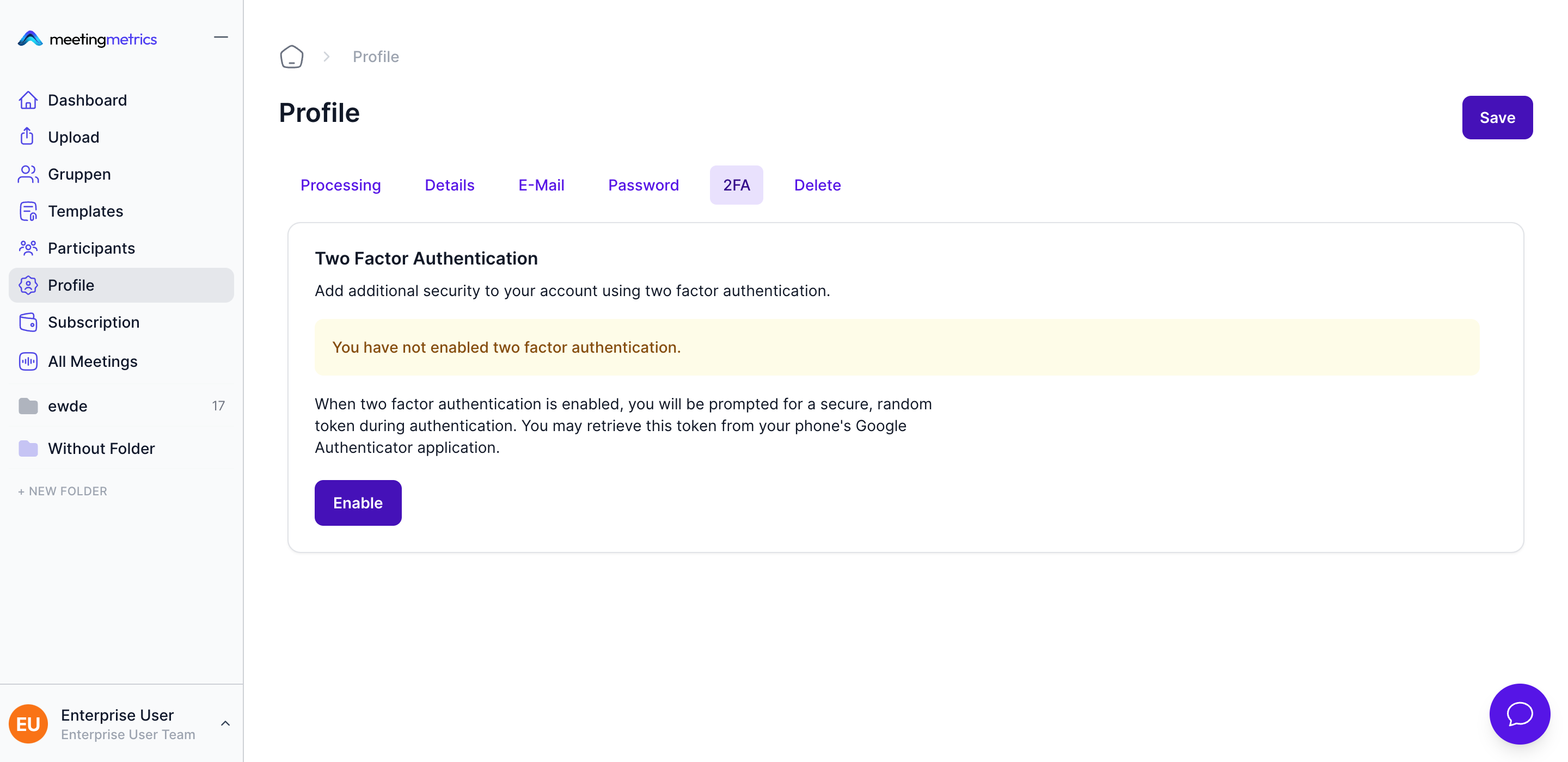Click the home breadcrumb icon
Screen dimensions: 1568x762
tap(292, 57)
